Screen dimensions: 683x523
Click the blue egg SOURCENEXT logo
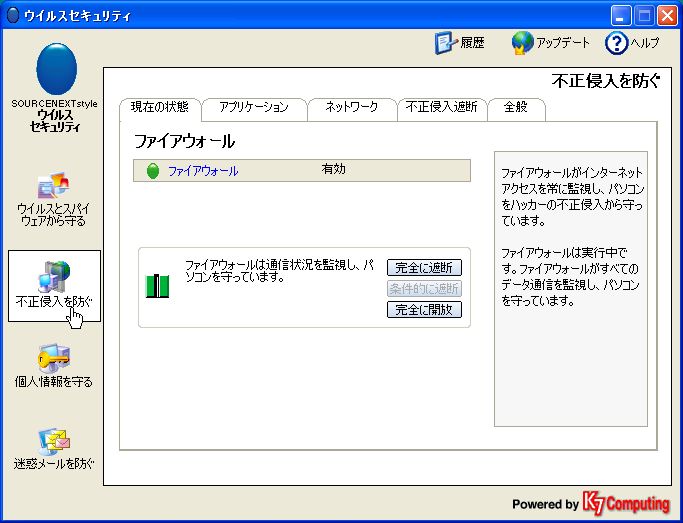57,69
